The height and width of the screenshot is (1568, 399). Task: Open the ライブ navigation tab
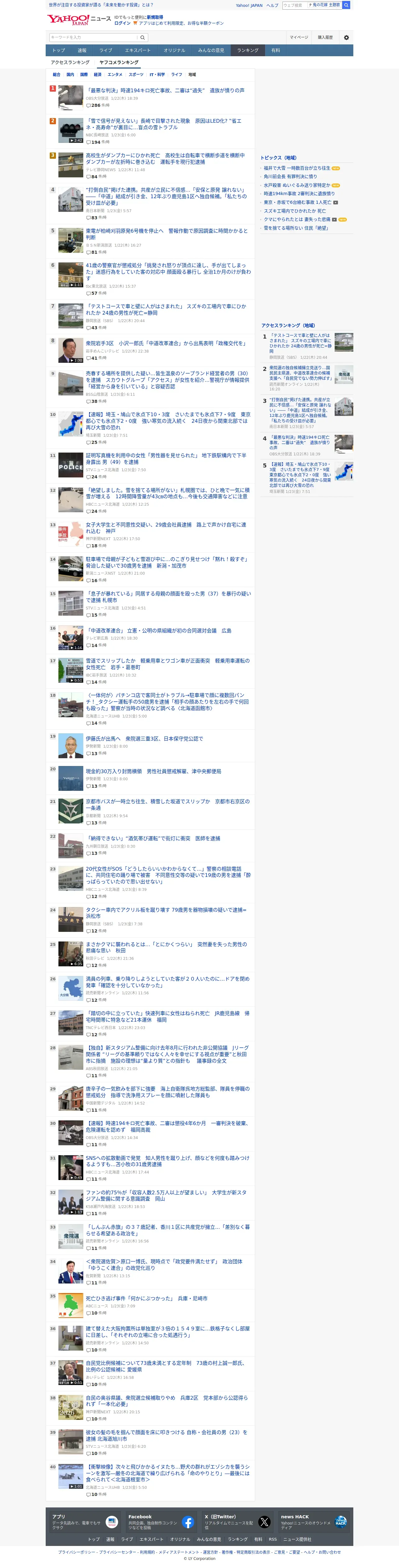tap(106, 51)
